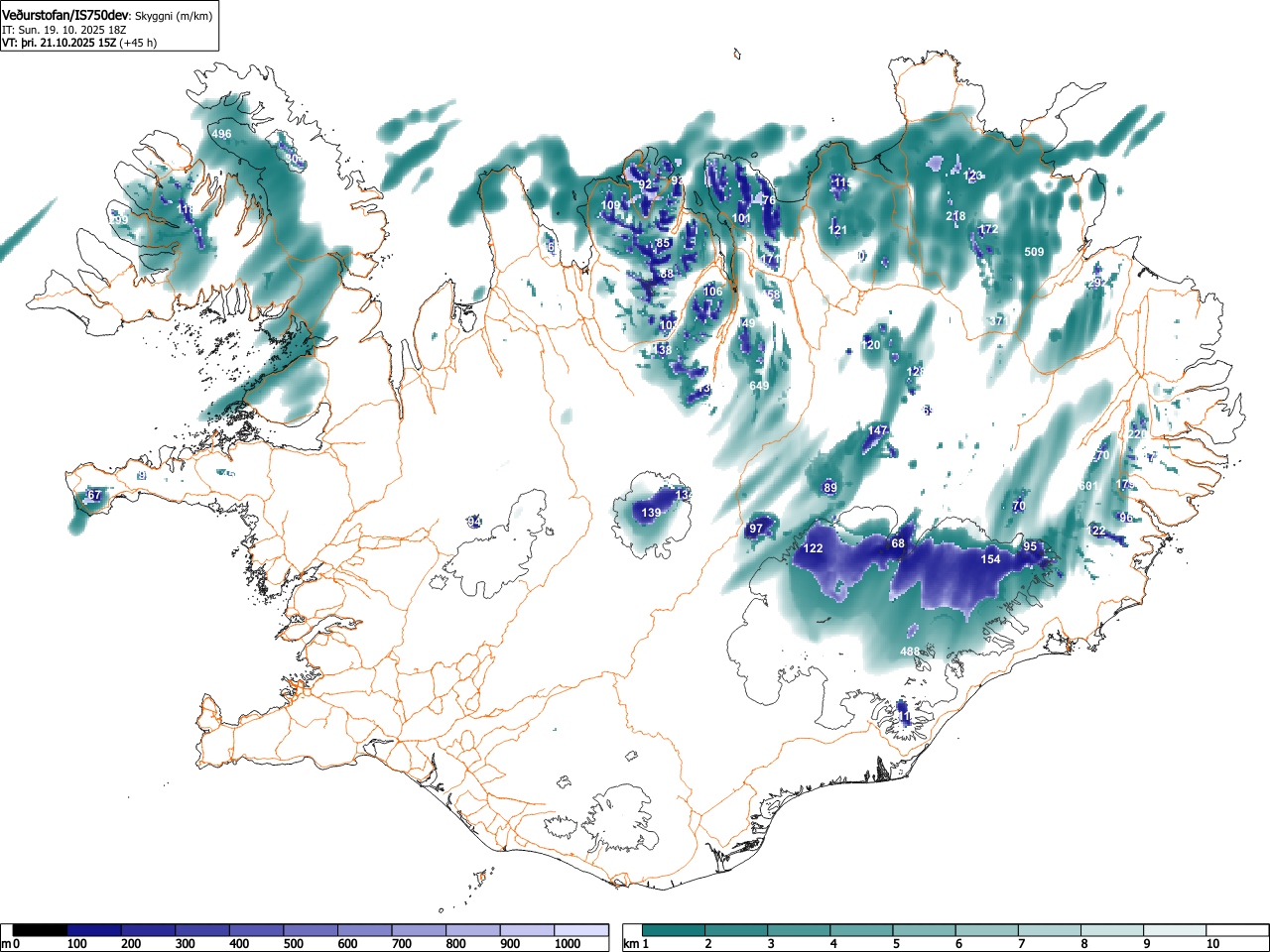Click the 147 visibility value
1270x952 pixels.
[877, 430]
